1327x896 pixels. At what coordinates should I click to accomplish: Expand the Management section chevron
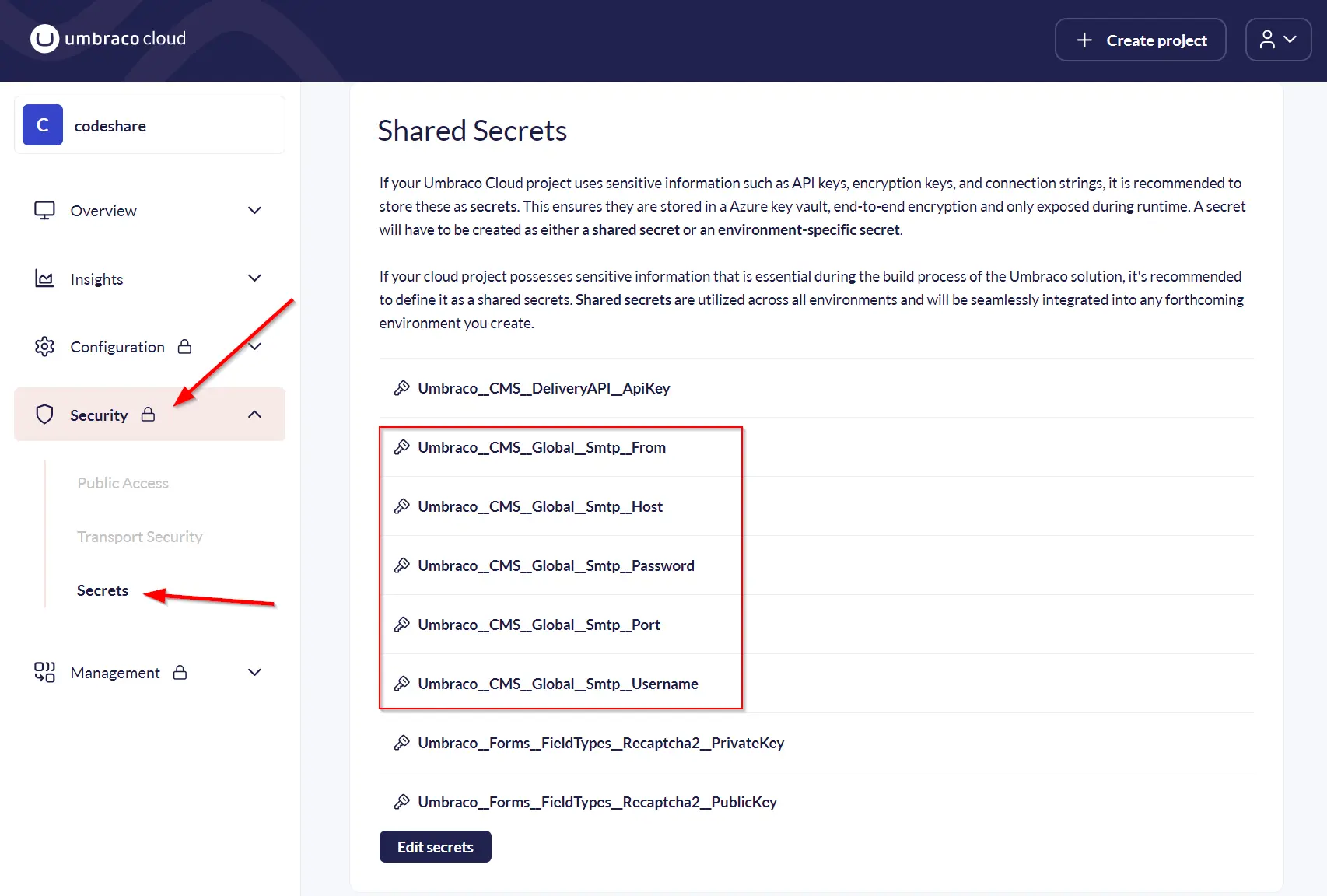tap(254, 673)
